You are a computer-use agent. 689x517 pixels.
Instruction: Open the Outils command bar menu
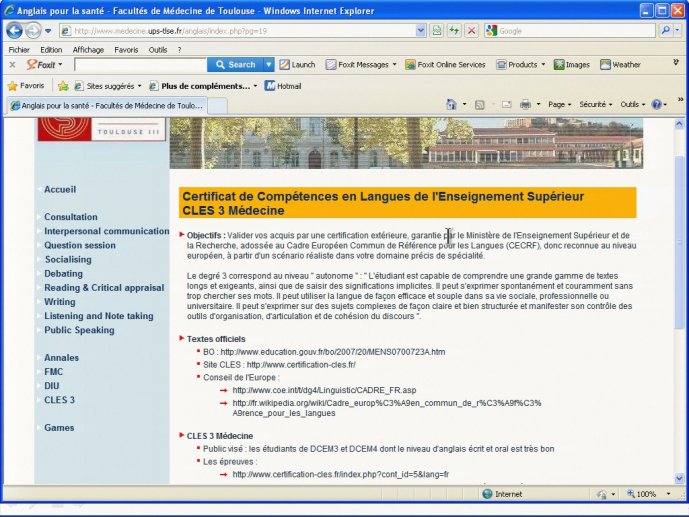[632, 105]
